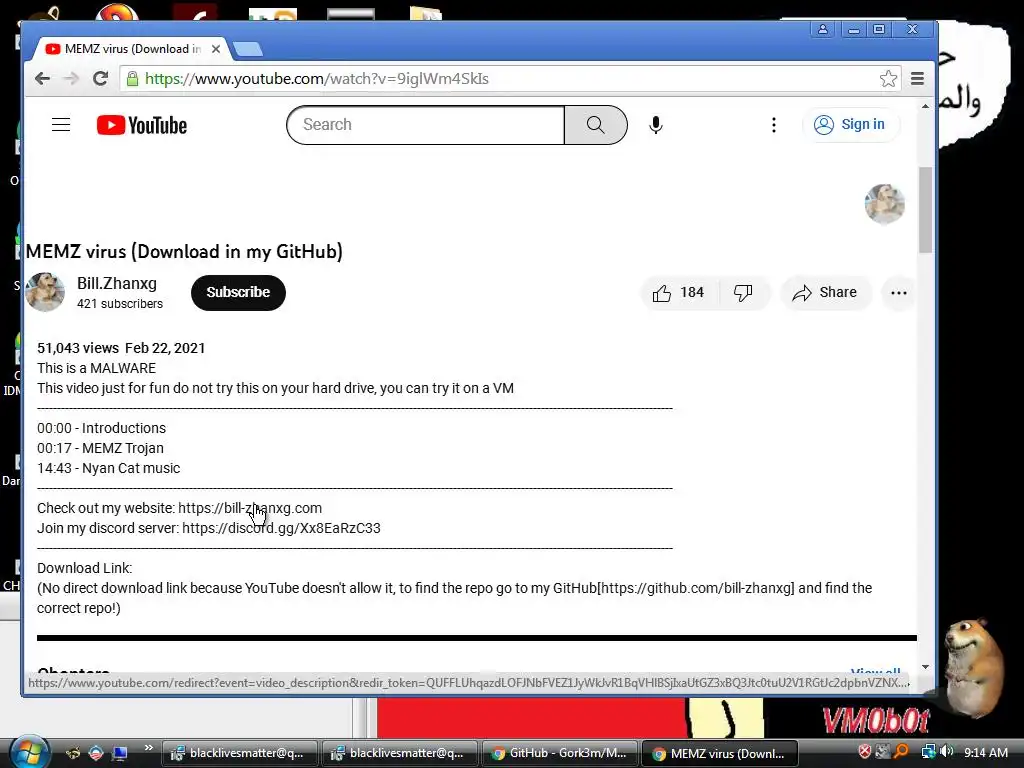Click the scrollbar up arrow
The image size is (1024, 768).
pyautogui.click(x=925, y=106)
